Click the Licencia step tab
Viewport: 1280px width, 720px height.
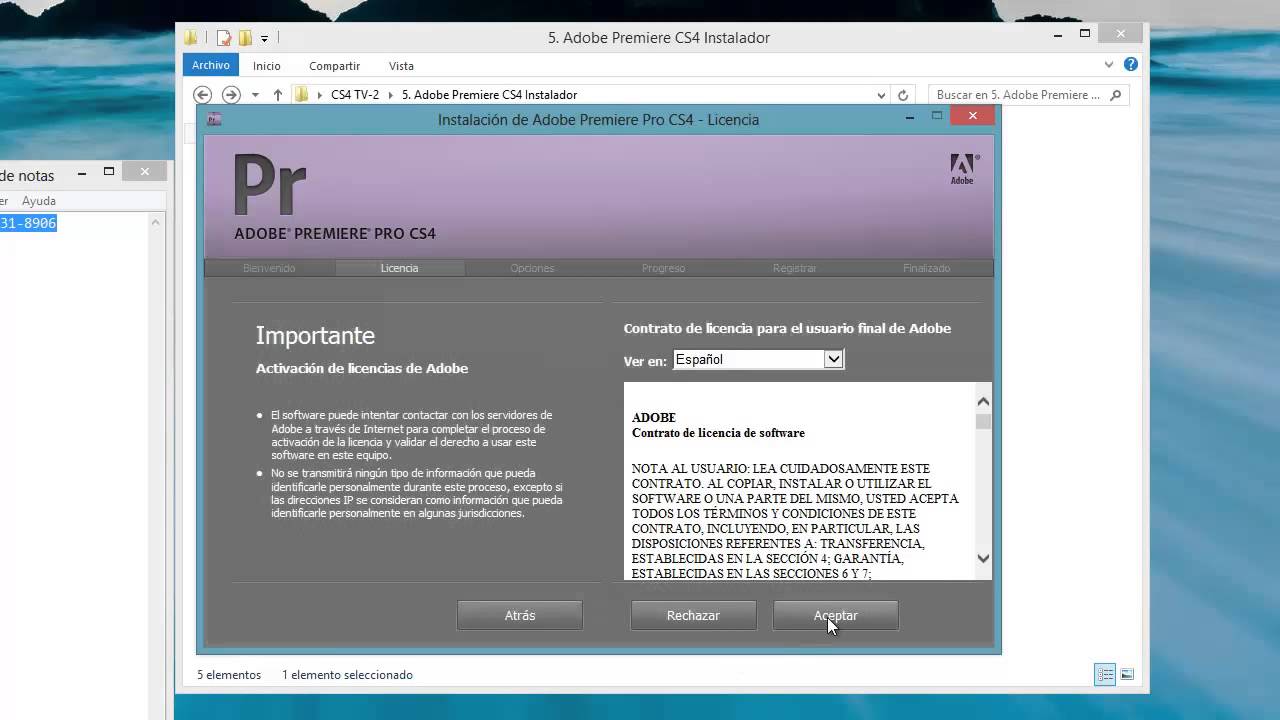[x=399, y=268]
